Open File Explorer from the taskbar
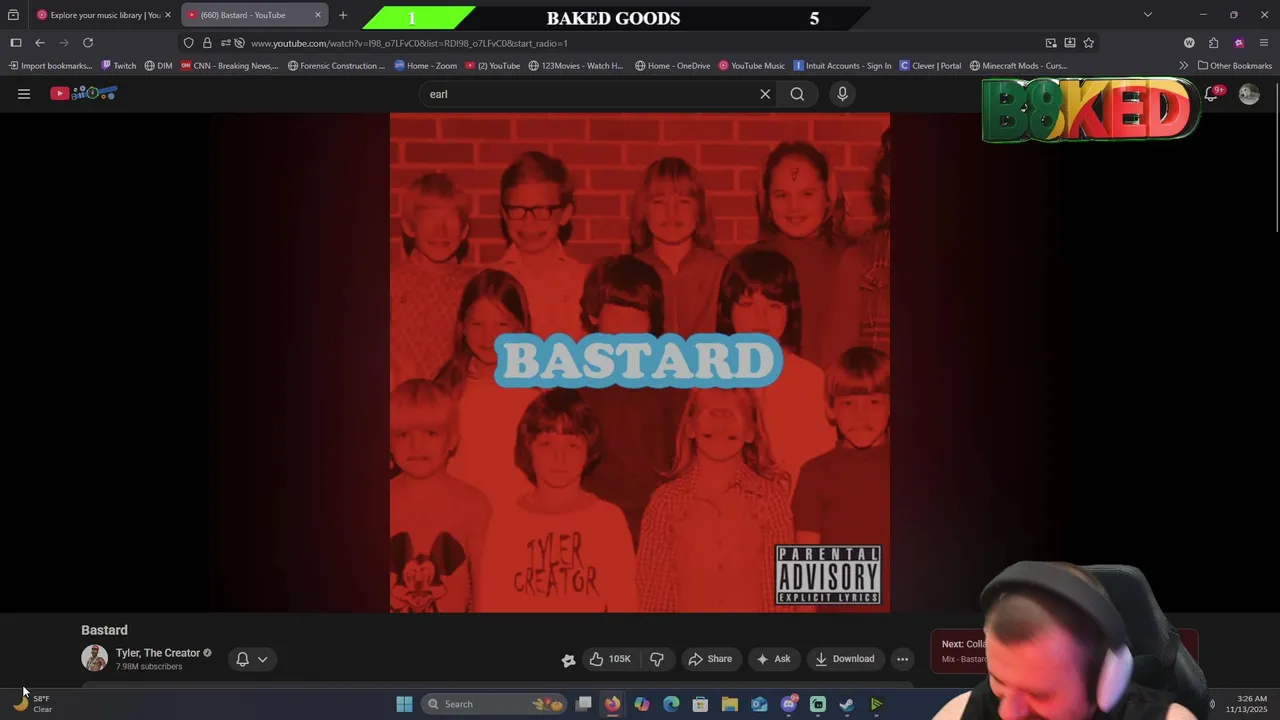 pos(730,704)
